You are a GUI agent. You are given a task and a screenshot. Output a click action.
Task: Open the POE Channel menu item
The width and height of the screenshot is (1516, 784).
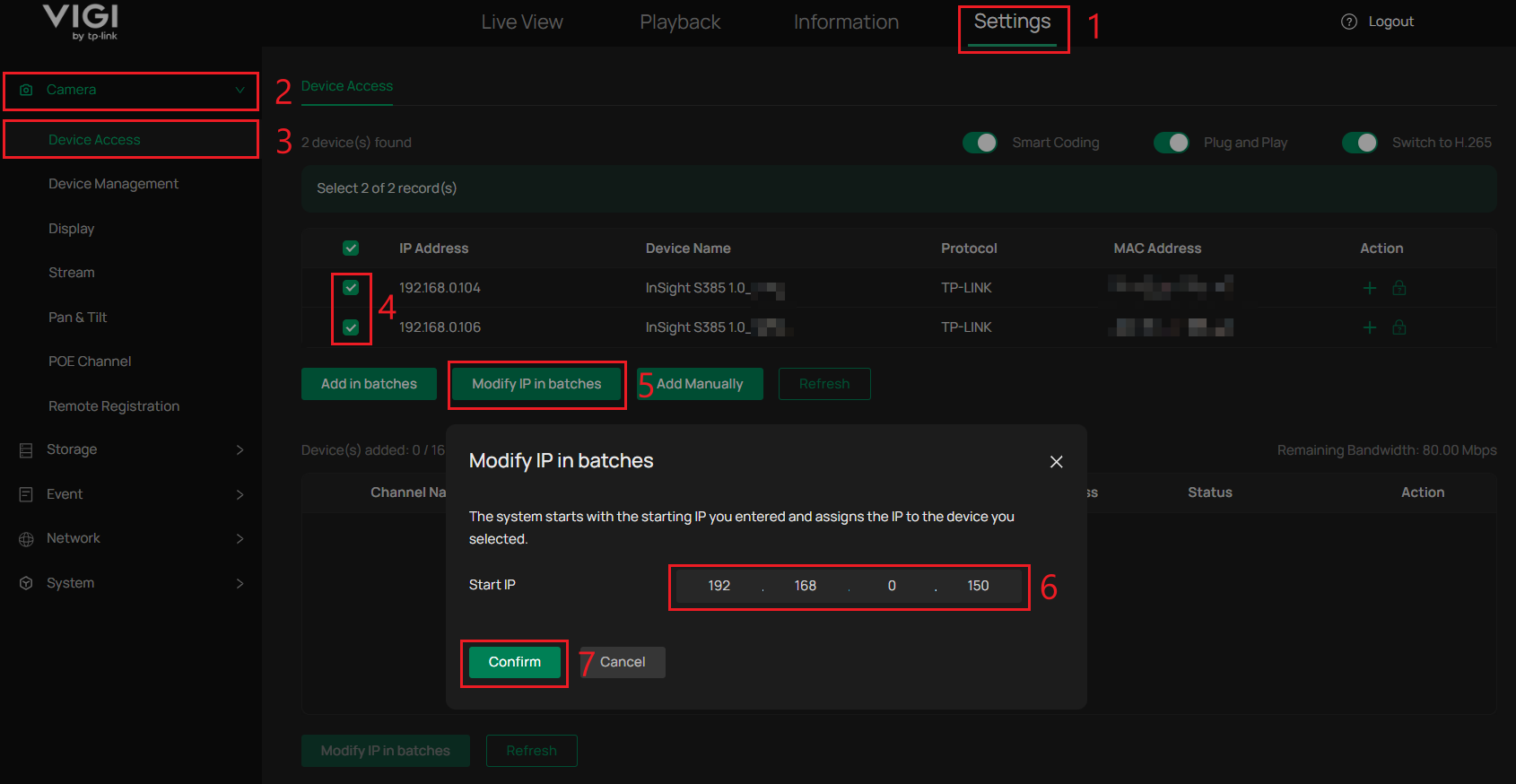point(90,362)
